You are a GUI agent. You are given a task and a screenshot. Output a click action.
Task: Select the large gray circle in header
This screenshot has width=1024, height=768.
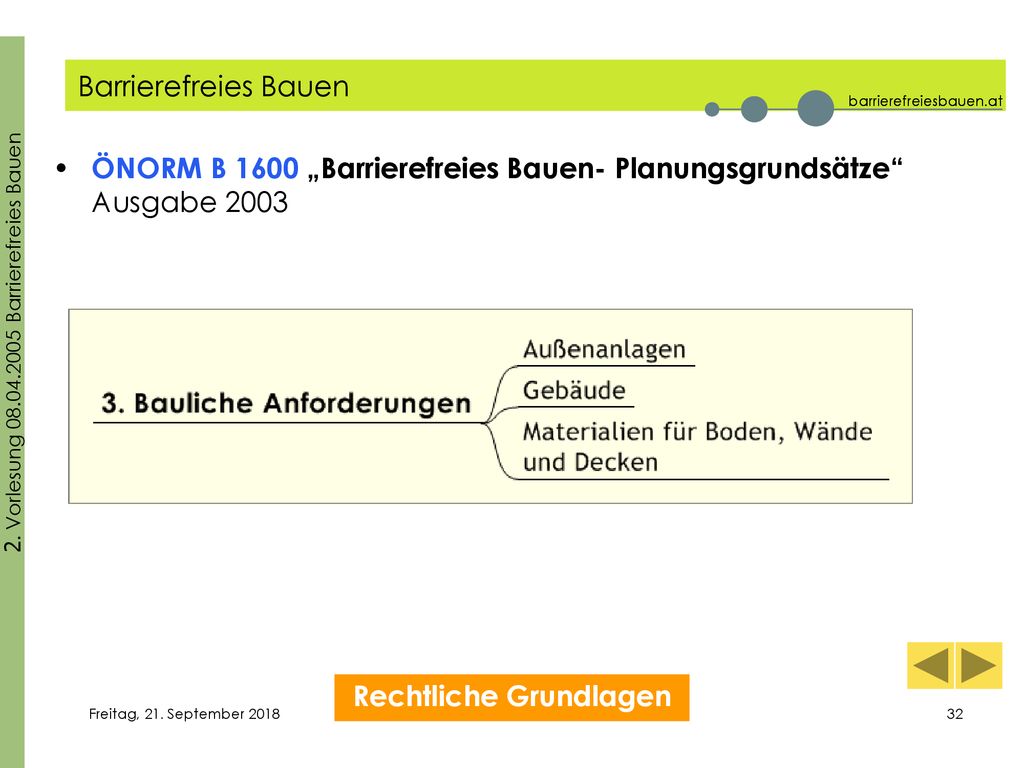pos(816,108)
